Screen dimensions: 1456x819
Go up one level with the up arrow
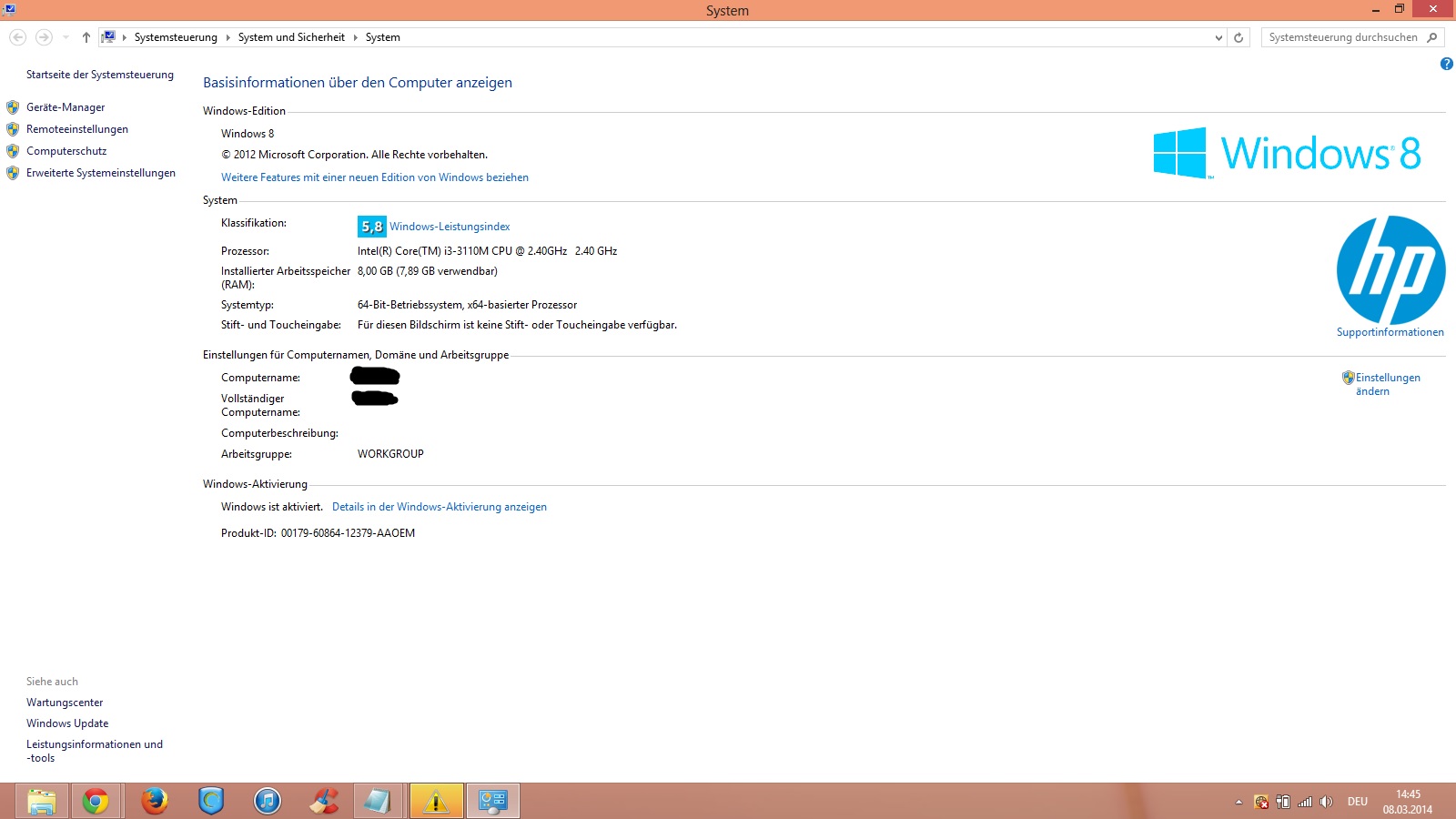click(x=86, y=37)
